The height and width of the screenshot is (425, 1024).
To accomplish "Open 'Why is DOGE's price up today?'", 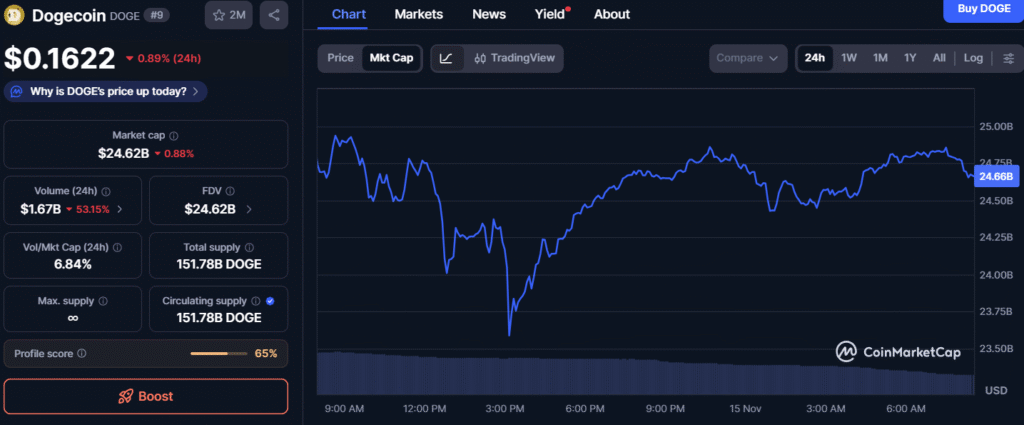I will 106,91.
